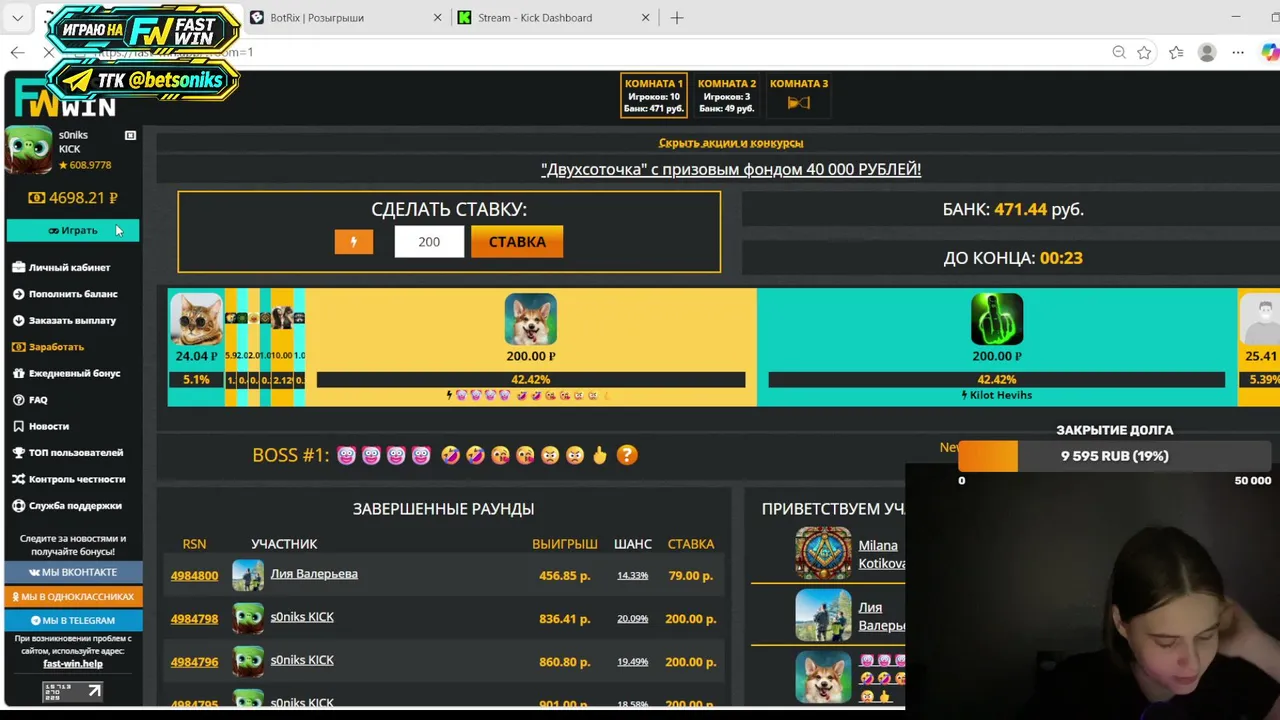The height and width of the screenshot is (720, 1280).
Task: Click the browser zoom magnifier icon
Action: tap(1119, 52)
